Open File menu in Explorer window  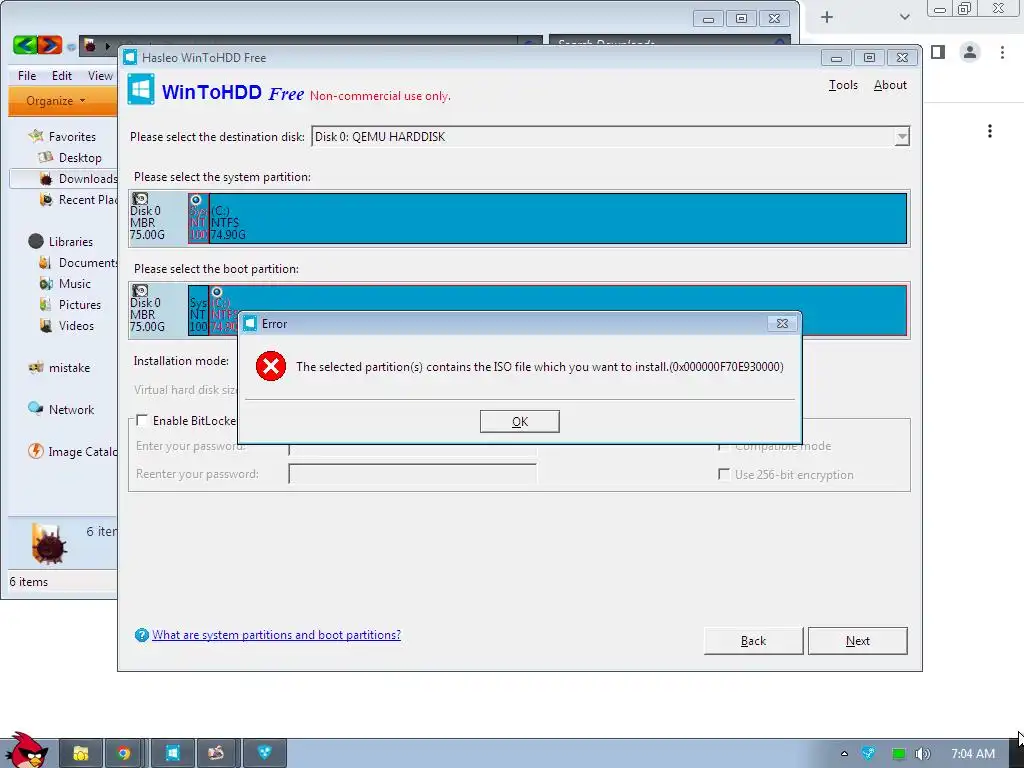coord(27,76)
